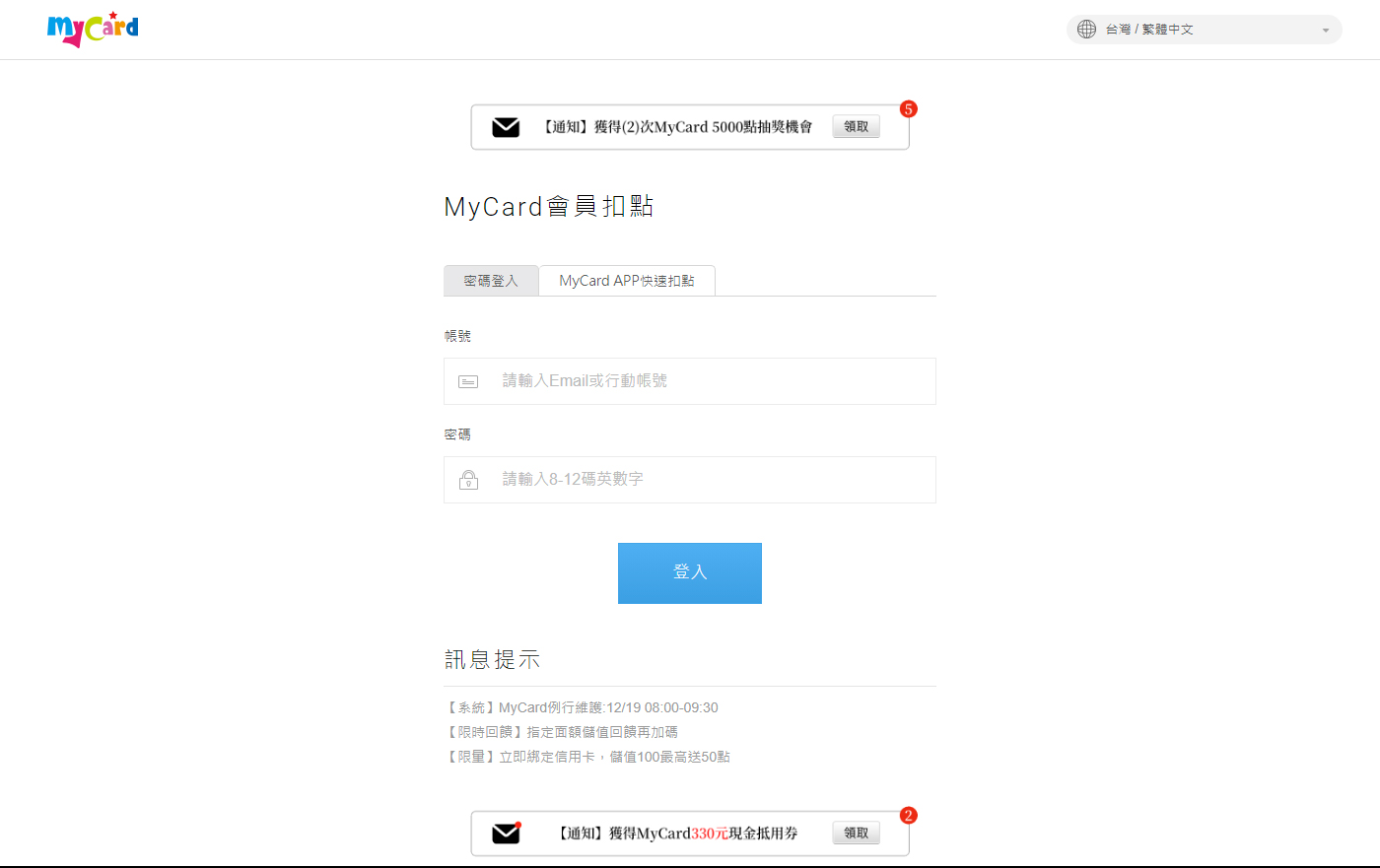Click the card icon in account field
The height and width of the screenshot is (868, 1380).
pyautogui.click(x=468, y=381)
